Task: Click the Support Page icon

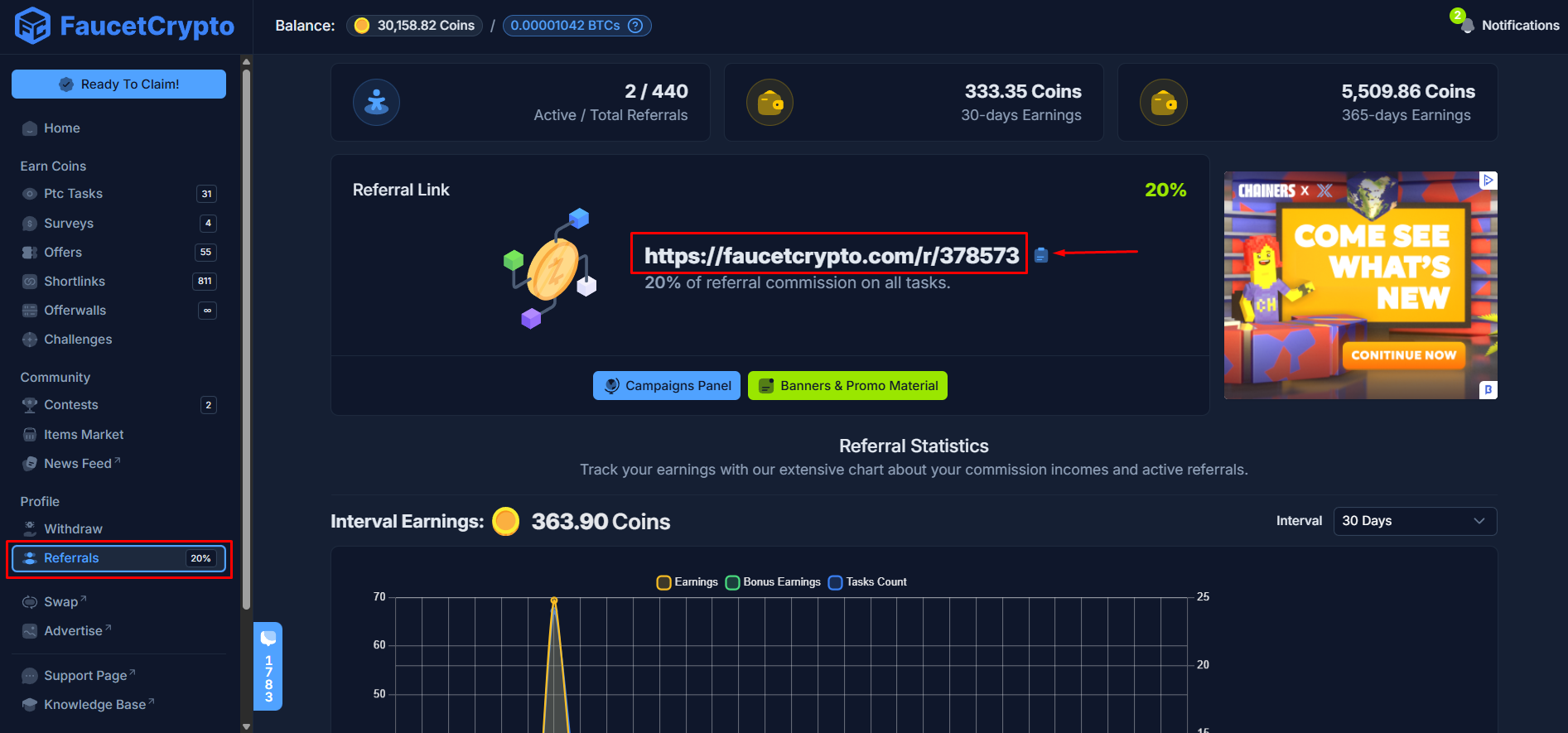Action: [x=30, y=676]
